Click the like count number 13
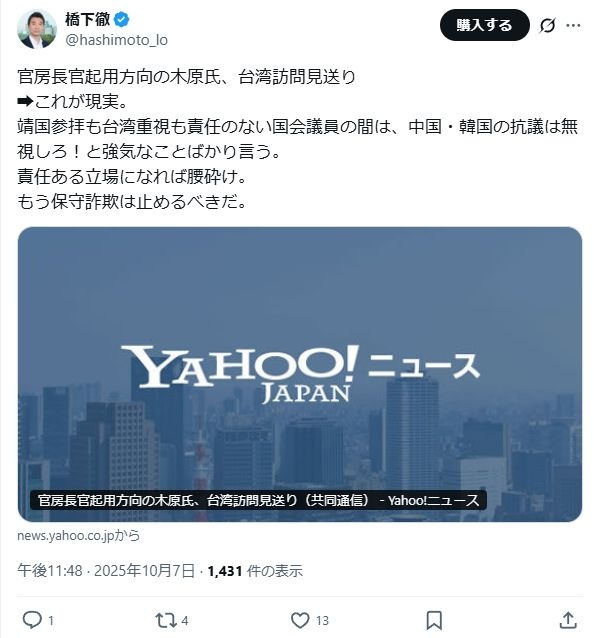Image resolution: width=594 pixels, height=638 pixels. coord(322,621)
